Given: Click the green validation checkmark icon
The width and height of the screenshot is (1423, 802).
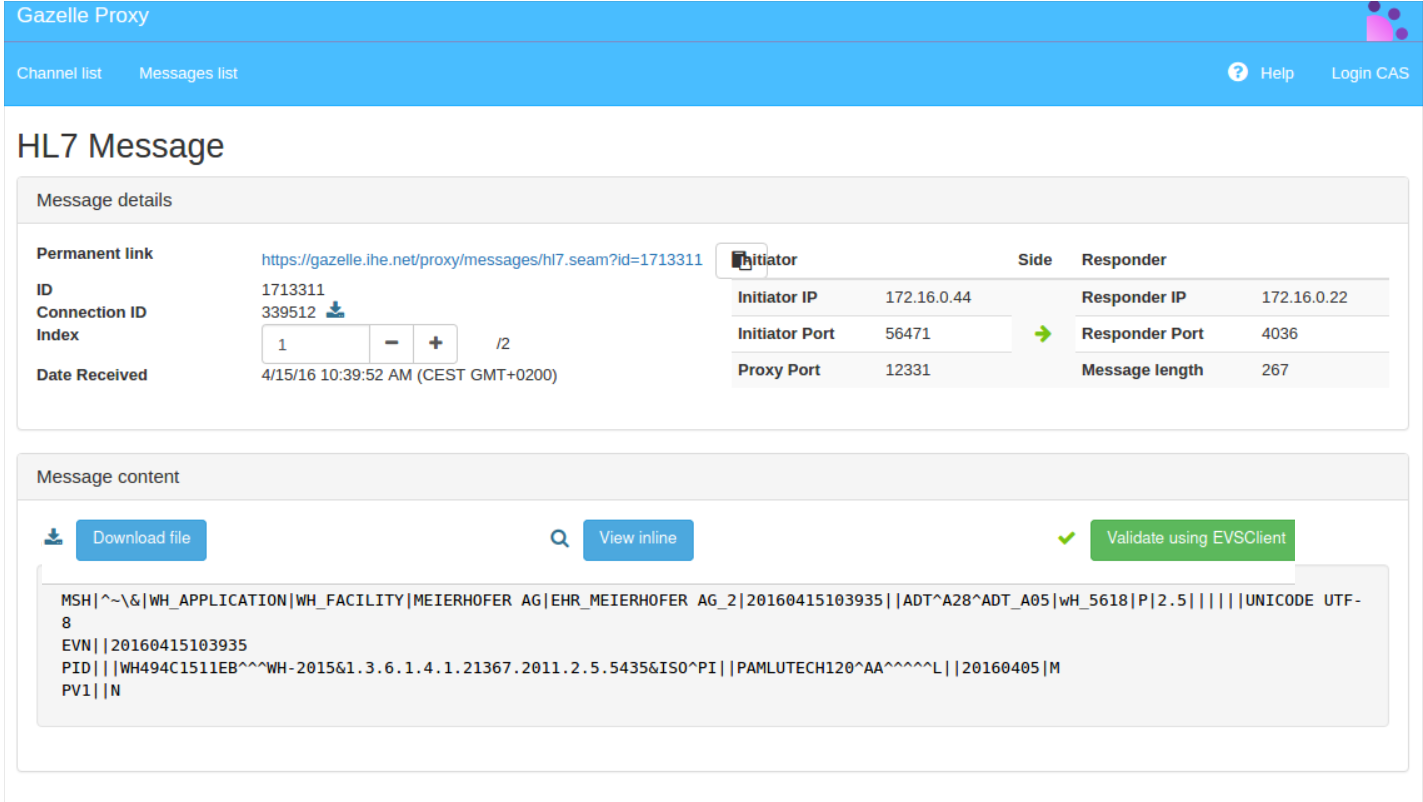Looking at the screenshot, I should (1066, 538).
